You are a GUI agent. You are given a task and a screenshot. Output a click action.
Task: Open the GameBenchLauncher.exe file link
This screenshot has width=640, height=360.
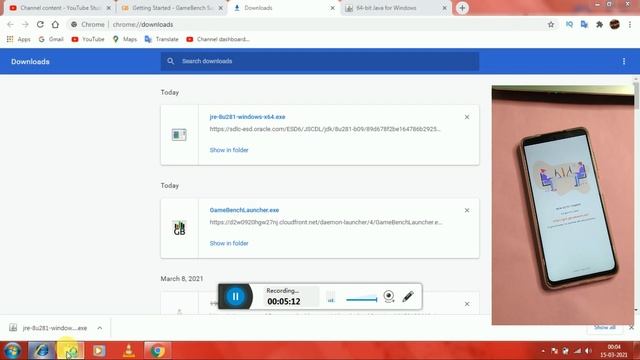click(x=244, y=210)
